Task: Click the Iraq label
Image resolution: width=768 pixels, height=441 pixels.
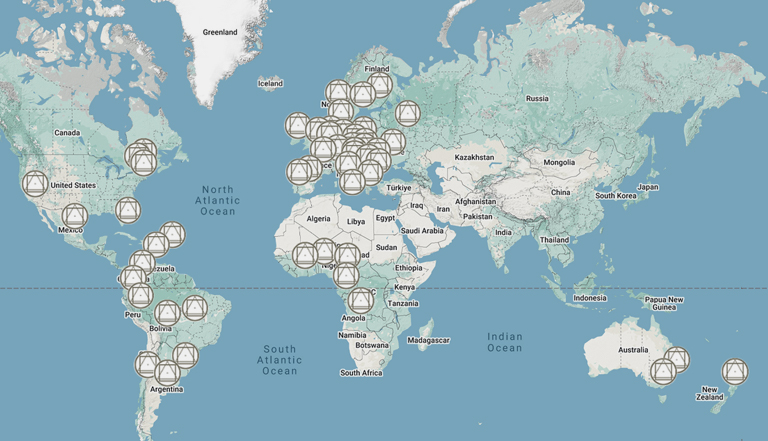Action: click(417, 205)
